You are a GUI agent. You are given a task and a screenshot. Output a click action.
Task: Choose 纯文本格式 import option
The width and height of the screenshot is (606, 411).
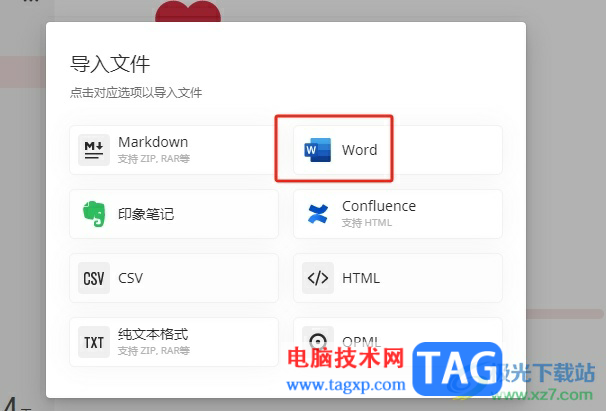[174, 342]
